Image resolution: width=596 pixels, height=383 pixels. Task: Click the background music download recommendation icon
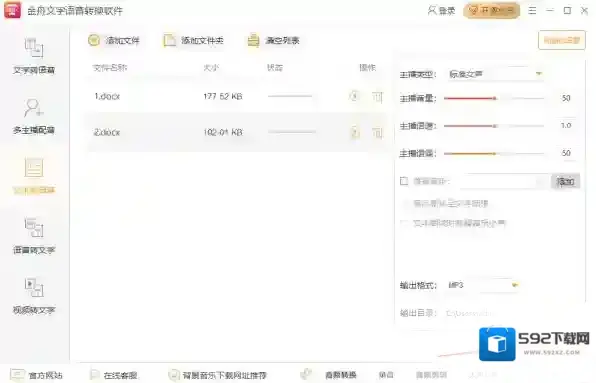[174, 375]
